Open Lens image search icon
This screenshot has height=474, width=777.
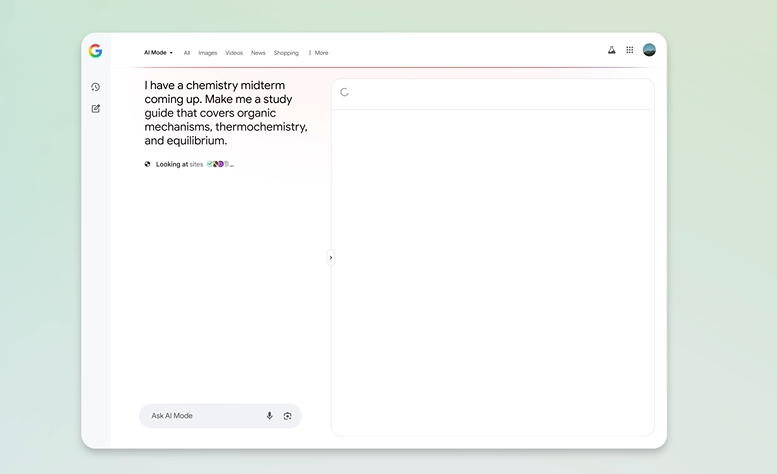pos(287,416)
